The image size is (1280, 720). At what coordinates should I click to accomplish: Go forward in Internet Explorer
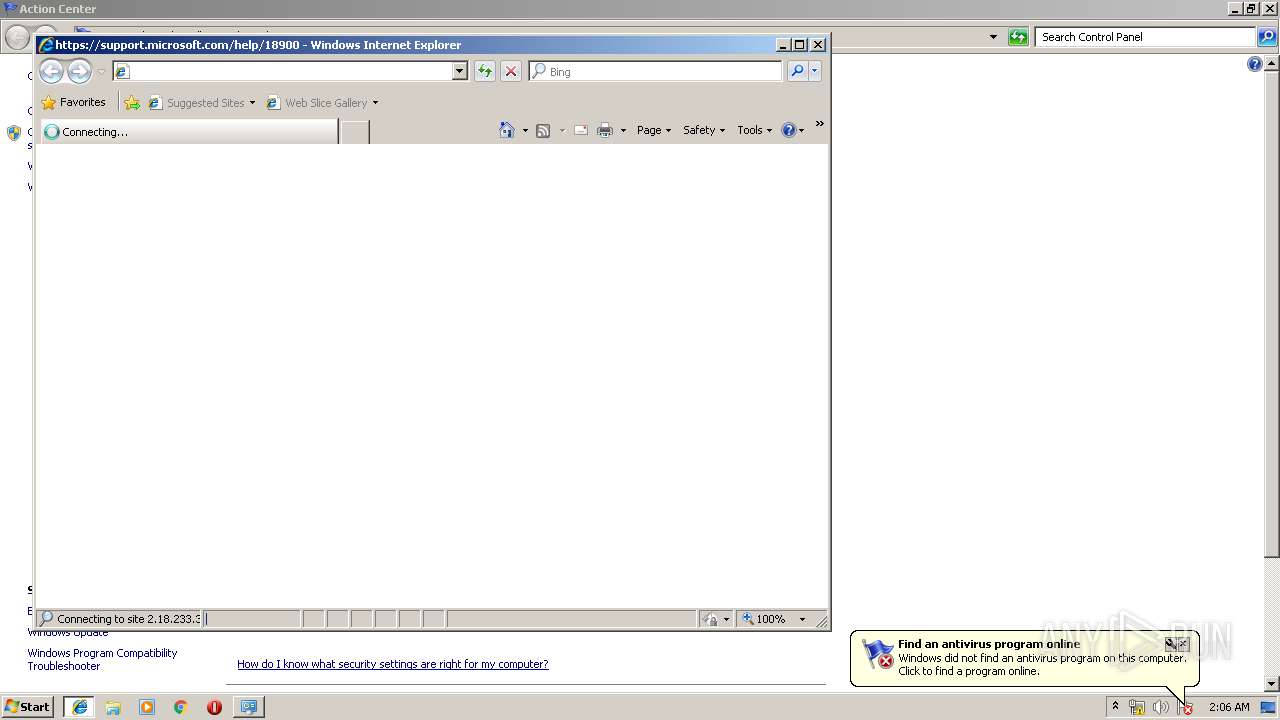(x=79, y=71)
